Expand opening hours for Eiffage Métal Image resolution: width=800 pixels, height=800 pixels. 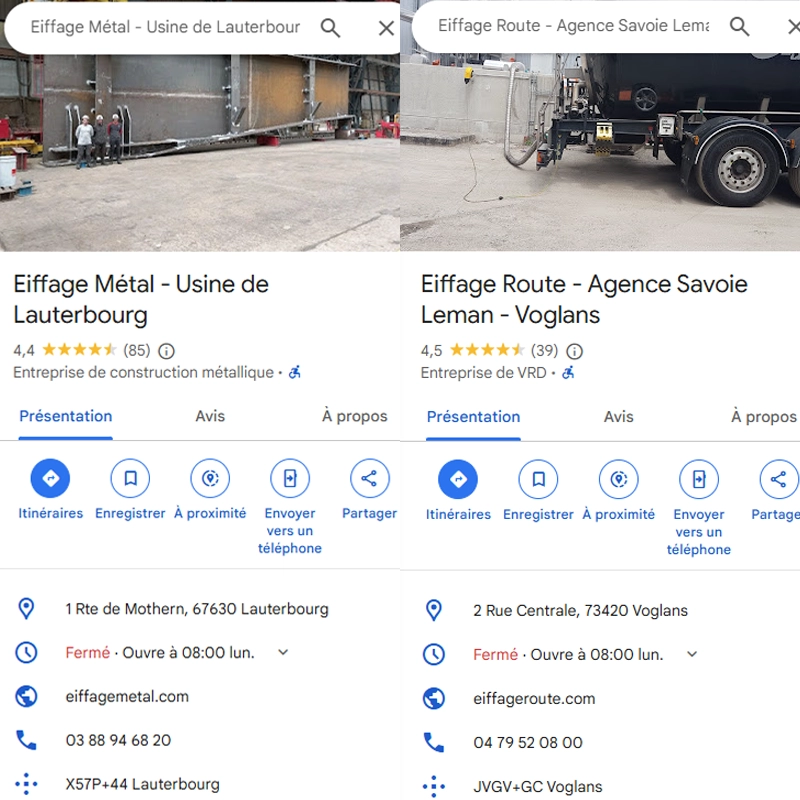282,652
